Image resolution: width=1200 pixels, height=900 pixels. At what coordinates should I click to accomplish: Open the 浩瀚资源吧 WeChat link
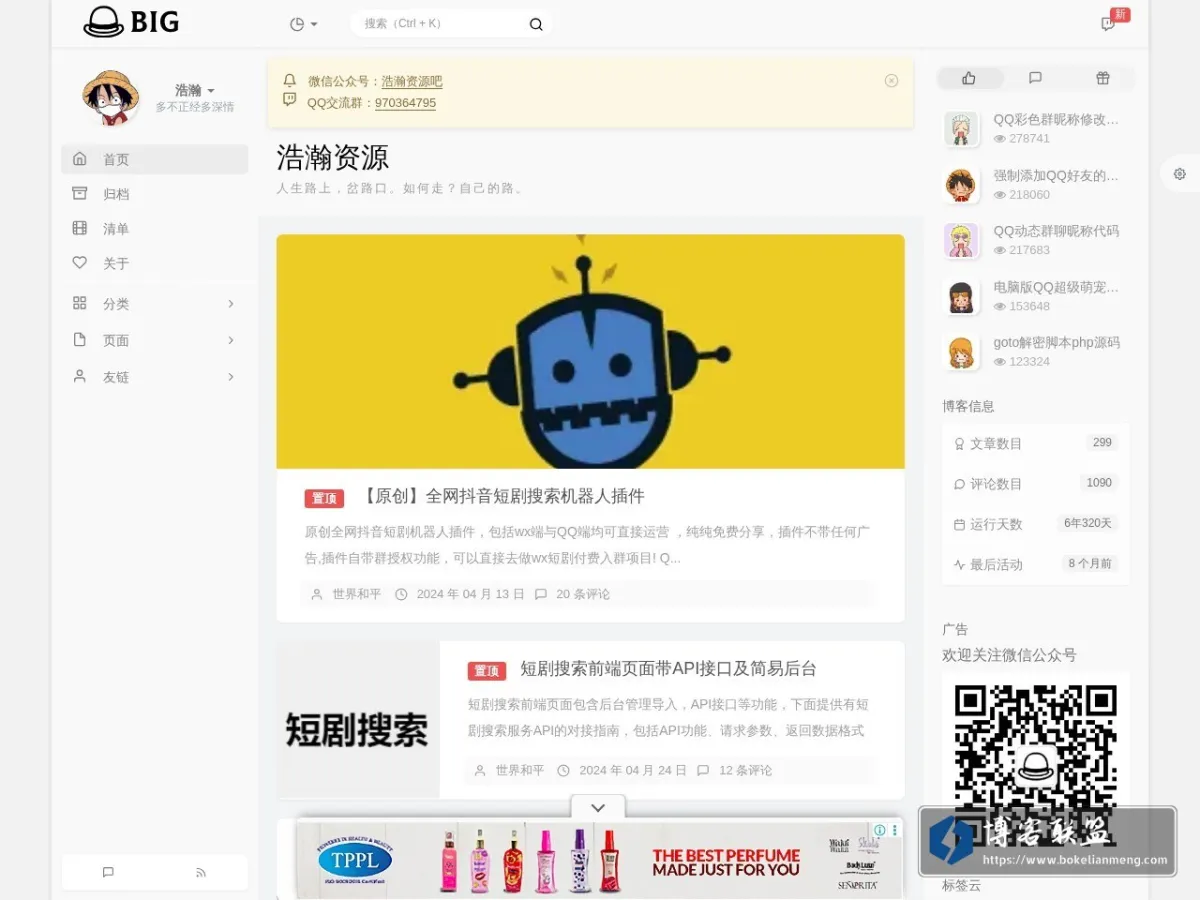pos(412,82)
